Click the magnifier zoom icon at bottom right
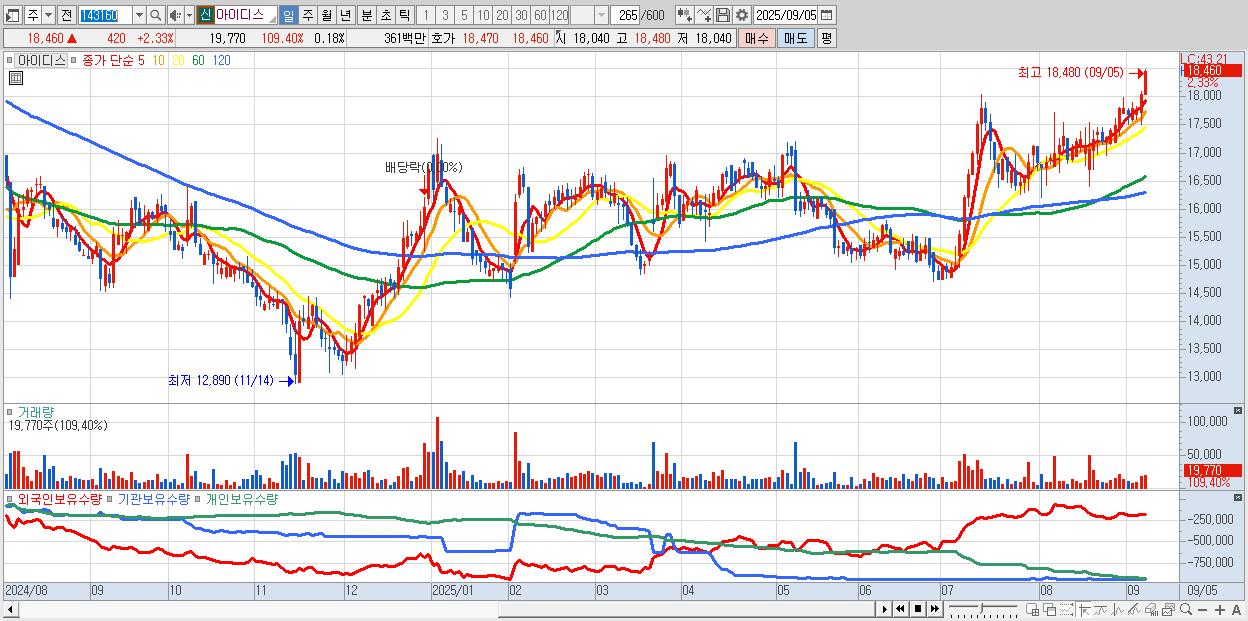1248x621 pixels. pos(1186,610)
